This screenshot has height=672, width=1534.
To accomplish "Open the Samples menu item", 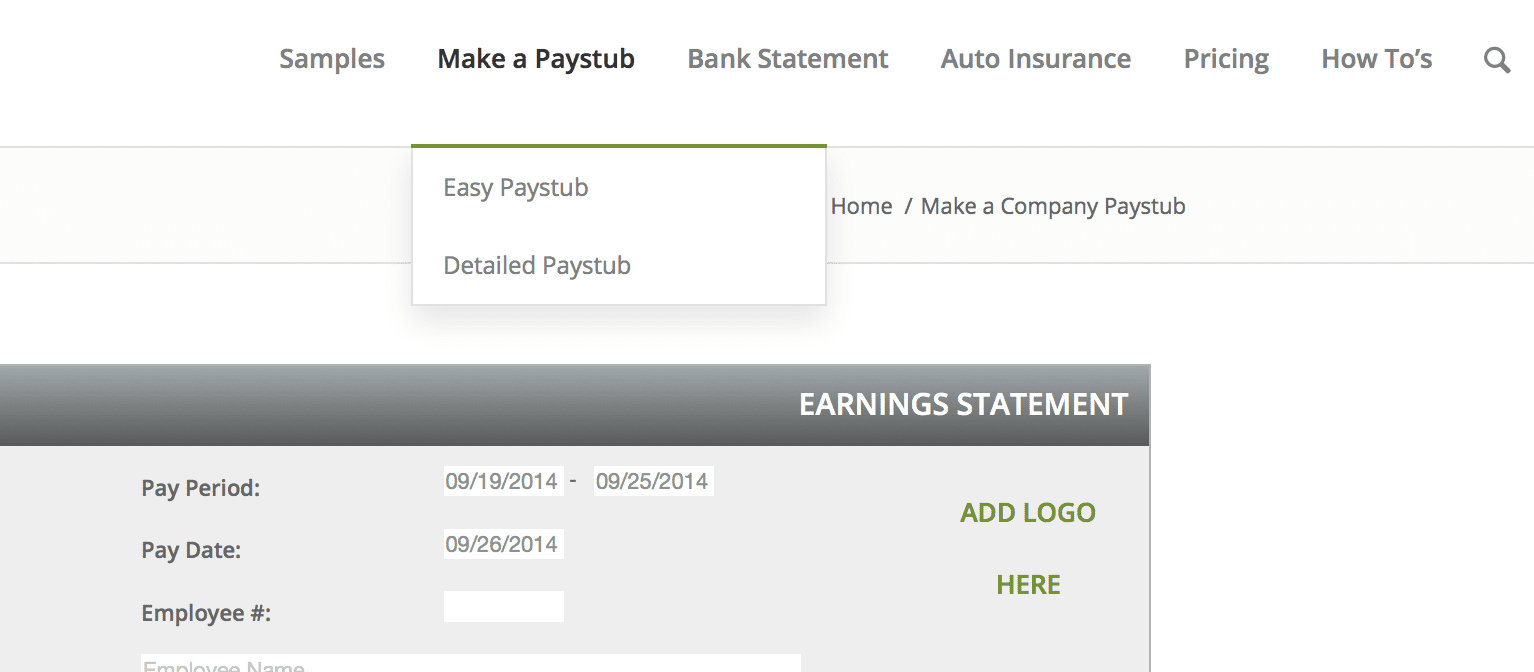I will 332,59.
